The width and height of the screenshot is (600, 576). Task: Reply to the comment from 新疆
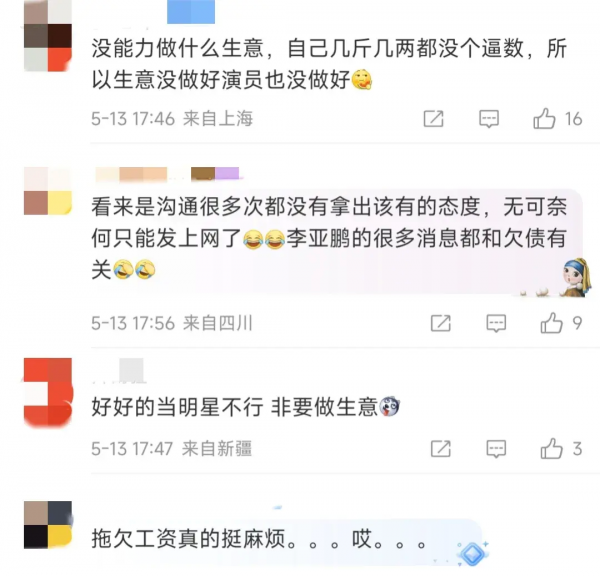coord(496,449)
